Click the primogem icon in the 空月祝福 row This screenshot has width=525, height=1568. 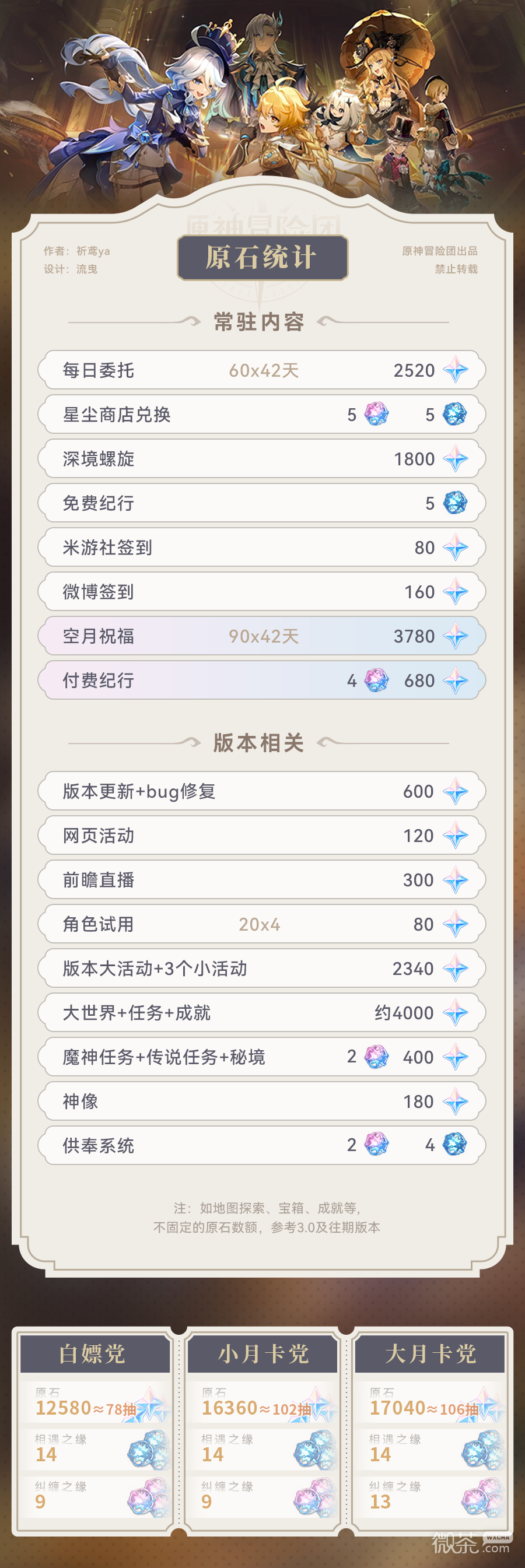pyautogui.click(x=455, y=636)
